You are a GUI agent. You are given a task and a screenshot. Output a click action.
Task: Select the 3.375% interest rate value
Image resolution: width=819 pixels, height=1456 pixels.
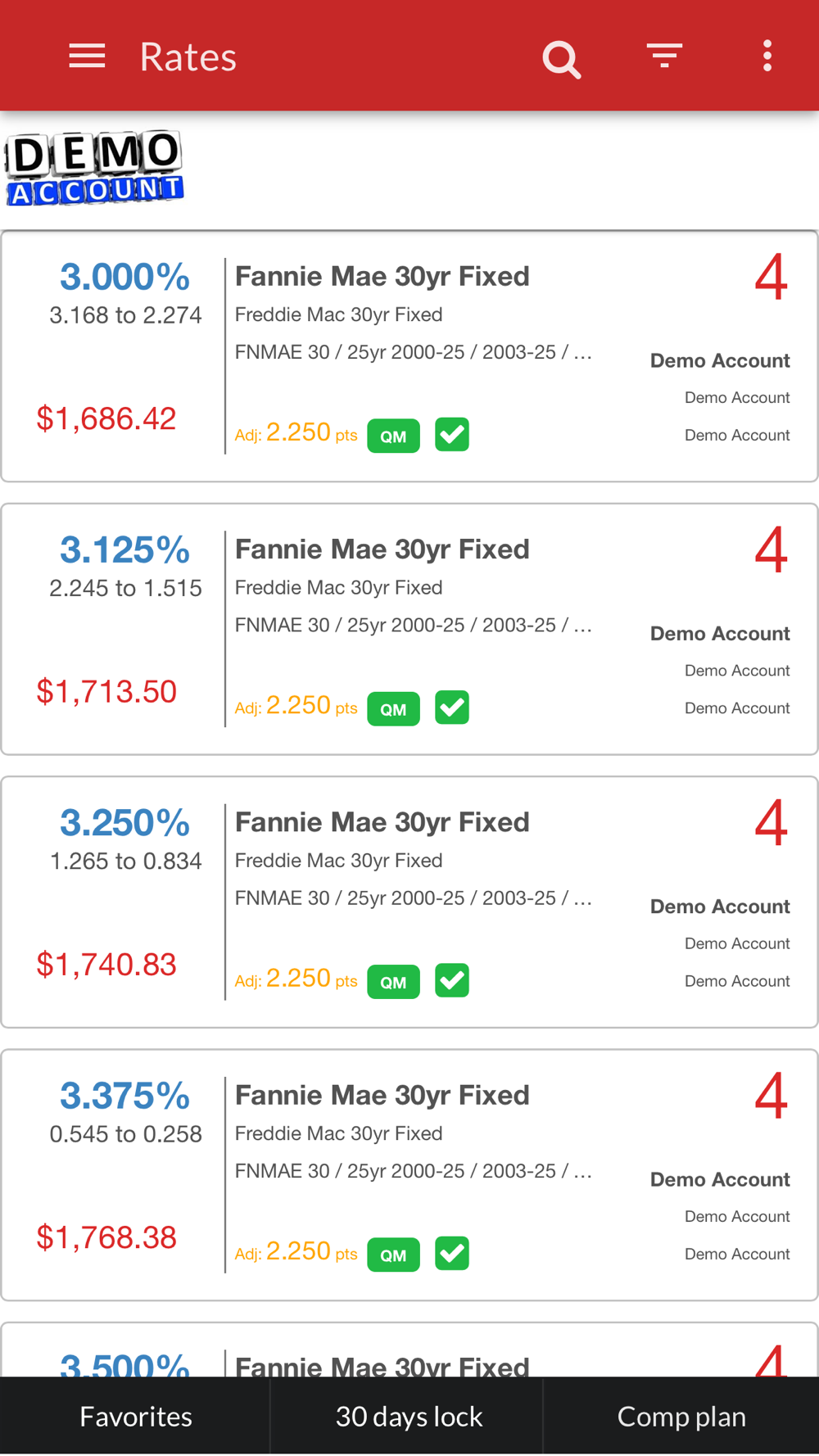coord(124,1096)
